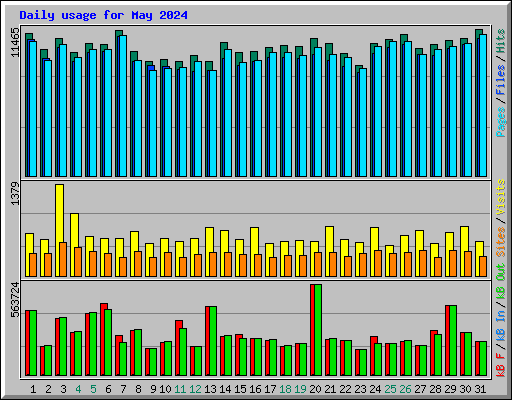Image resolution: width=512 pixels, height=400 pixels.
Task: Click the green kB bar for day 1
Action: pyautogui.click(x=33, y=343)
